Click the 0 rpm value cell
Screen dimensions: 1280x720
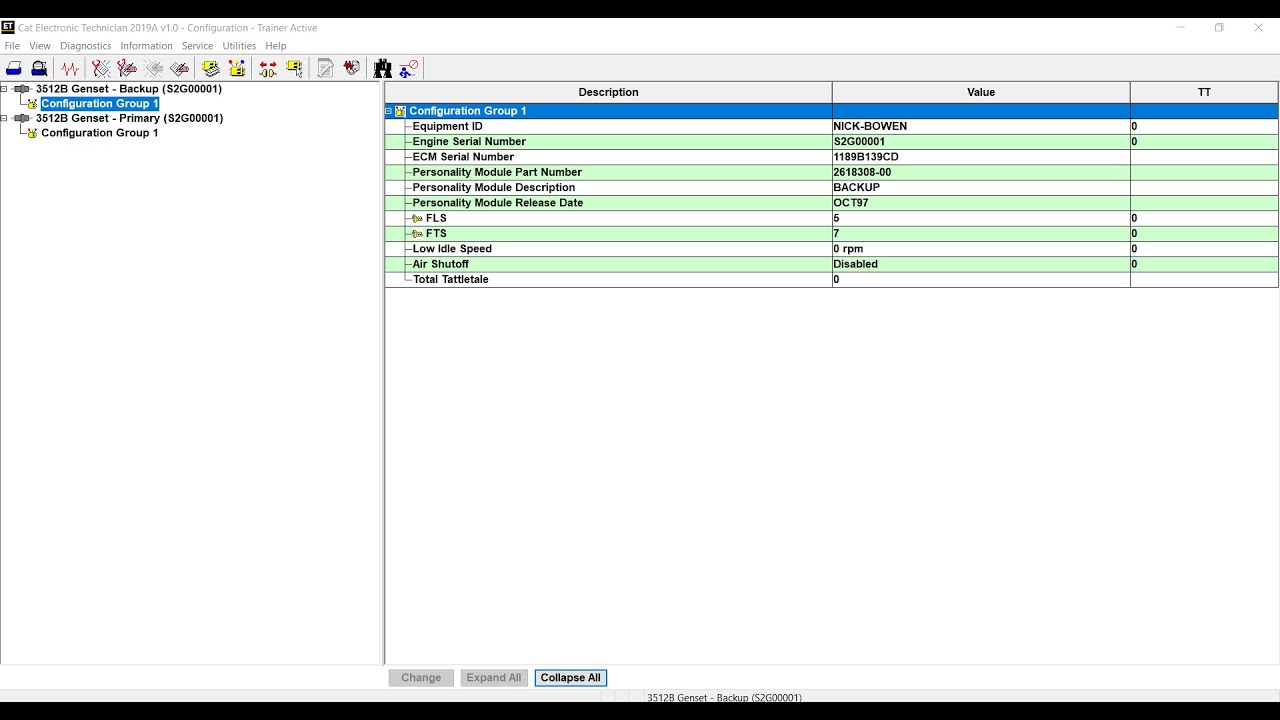(981, 249)
